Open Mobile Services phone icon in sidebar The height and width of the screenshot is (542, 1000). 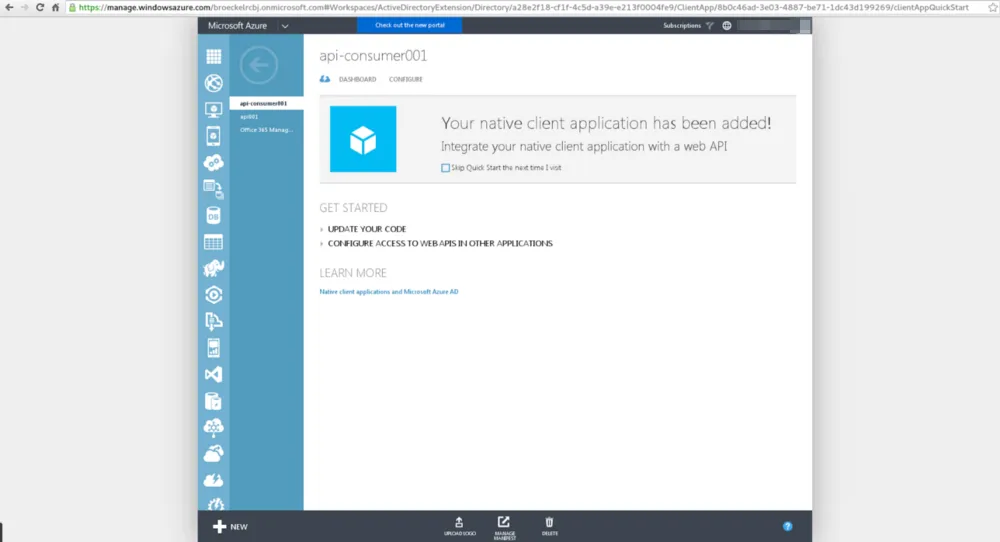214,136
